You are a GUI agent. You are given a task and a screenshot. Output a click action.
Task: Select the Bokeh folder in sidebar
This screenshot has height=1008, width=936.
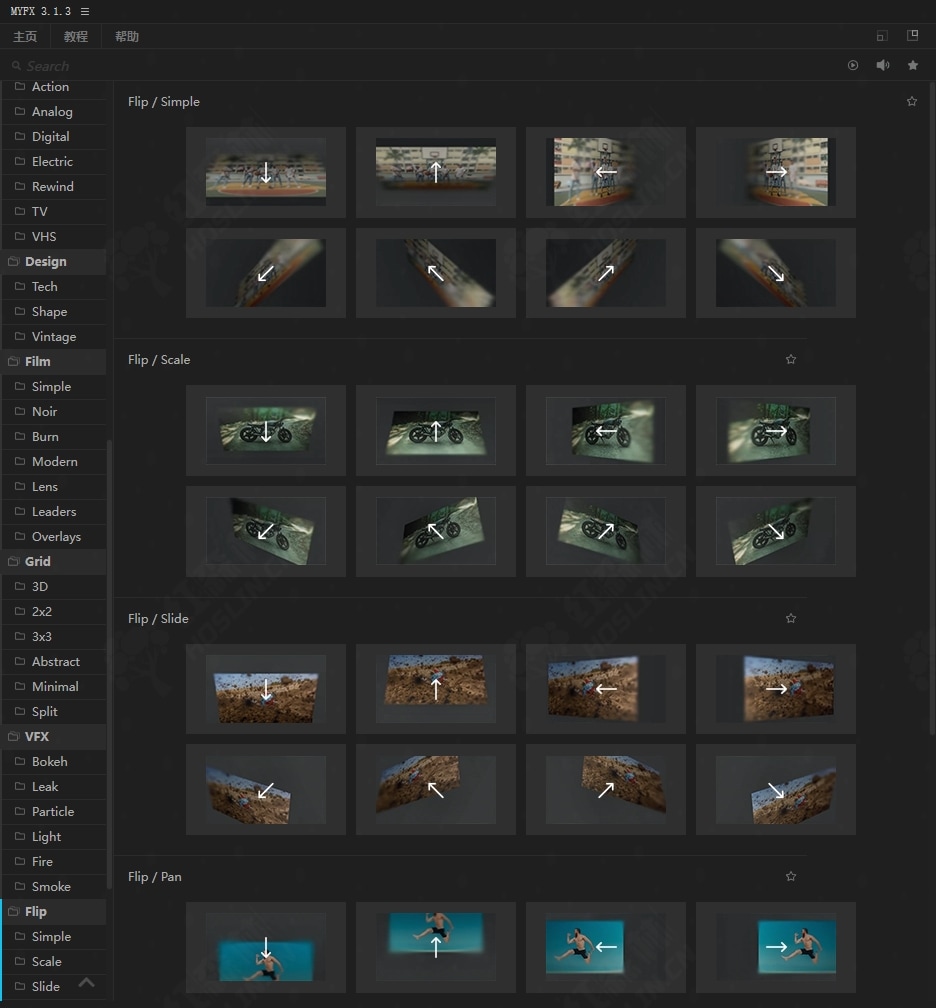tap(49, 761)
